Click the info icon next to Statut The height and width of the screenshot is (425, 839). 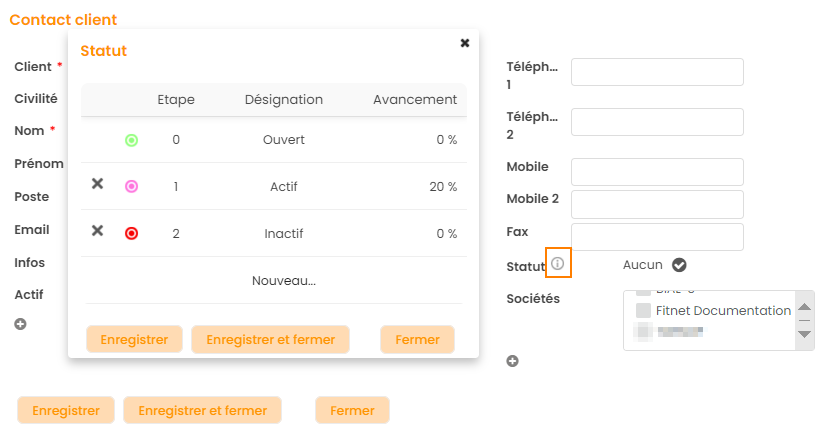(x=558, y=264)
